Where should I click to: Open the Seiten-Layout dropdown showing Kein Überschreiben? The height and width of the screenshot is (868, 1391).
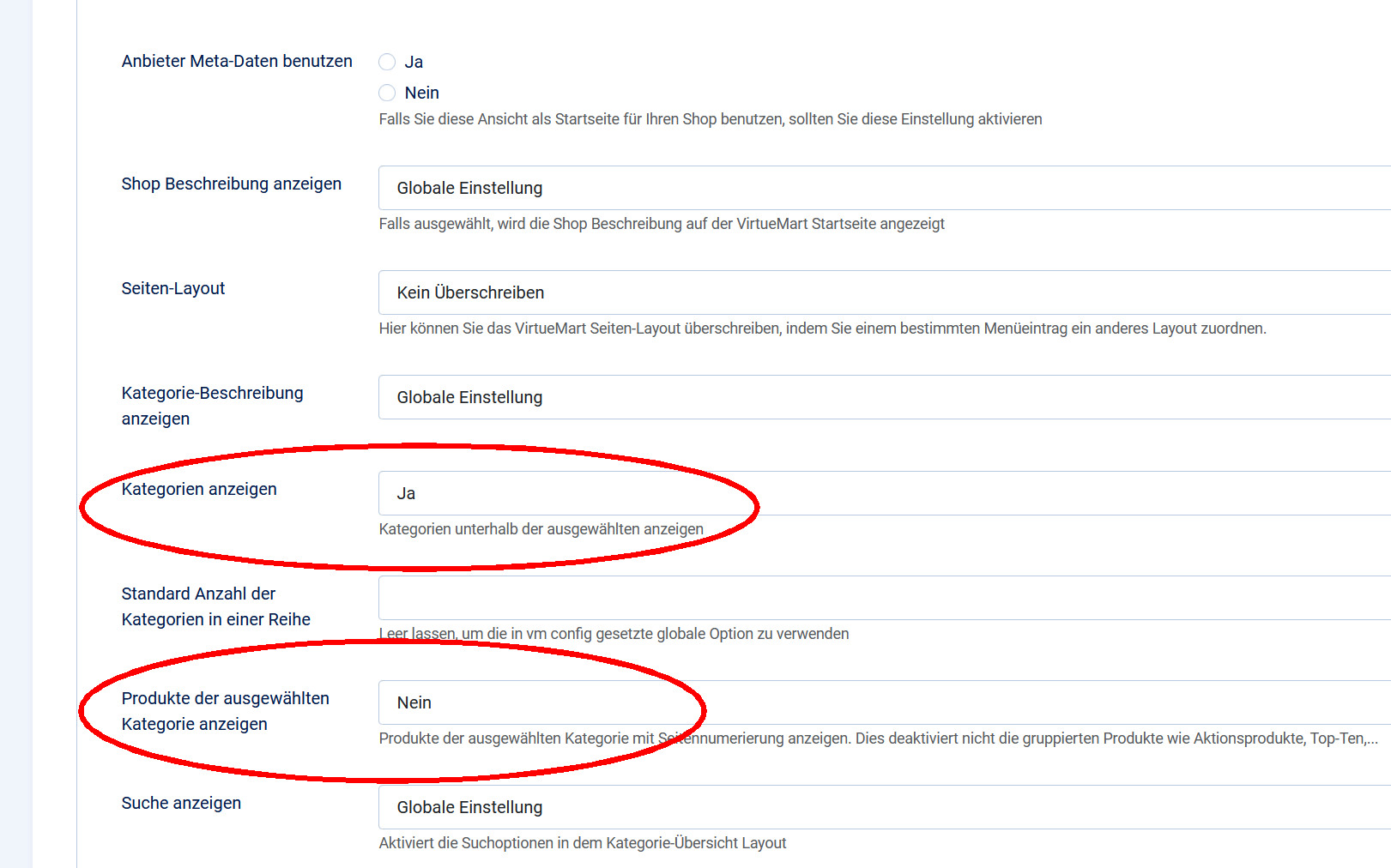click(884, 292)
